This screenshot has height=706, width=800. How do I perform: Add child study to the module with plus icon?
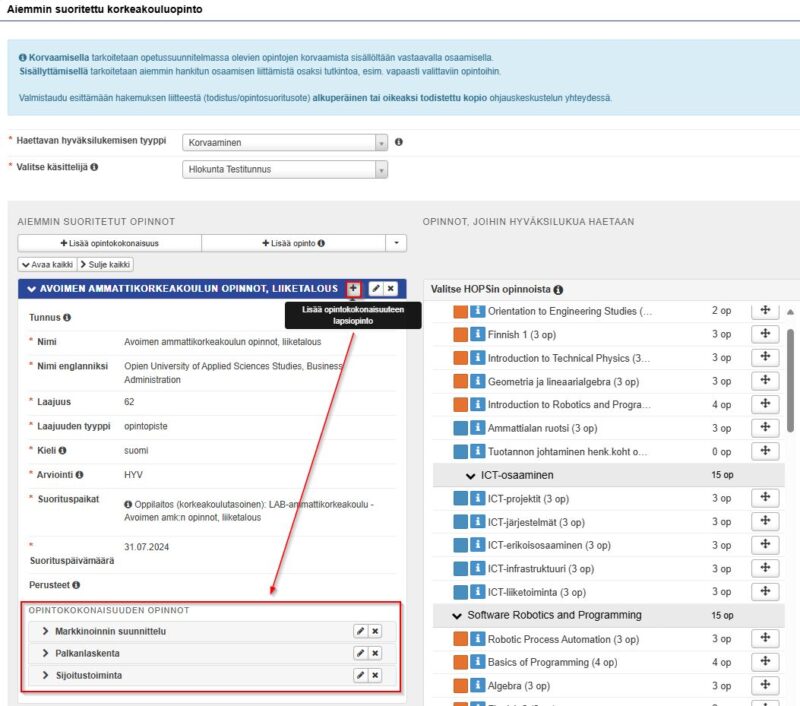tap(353, 289)
